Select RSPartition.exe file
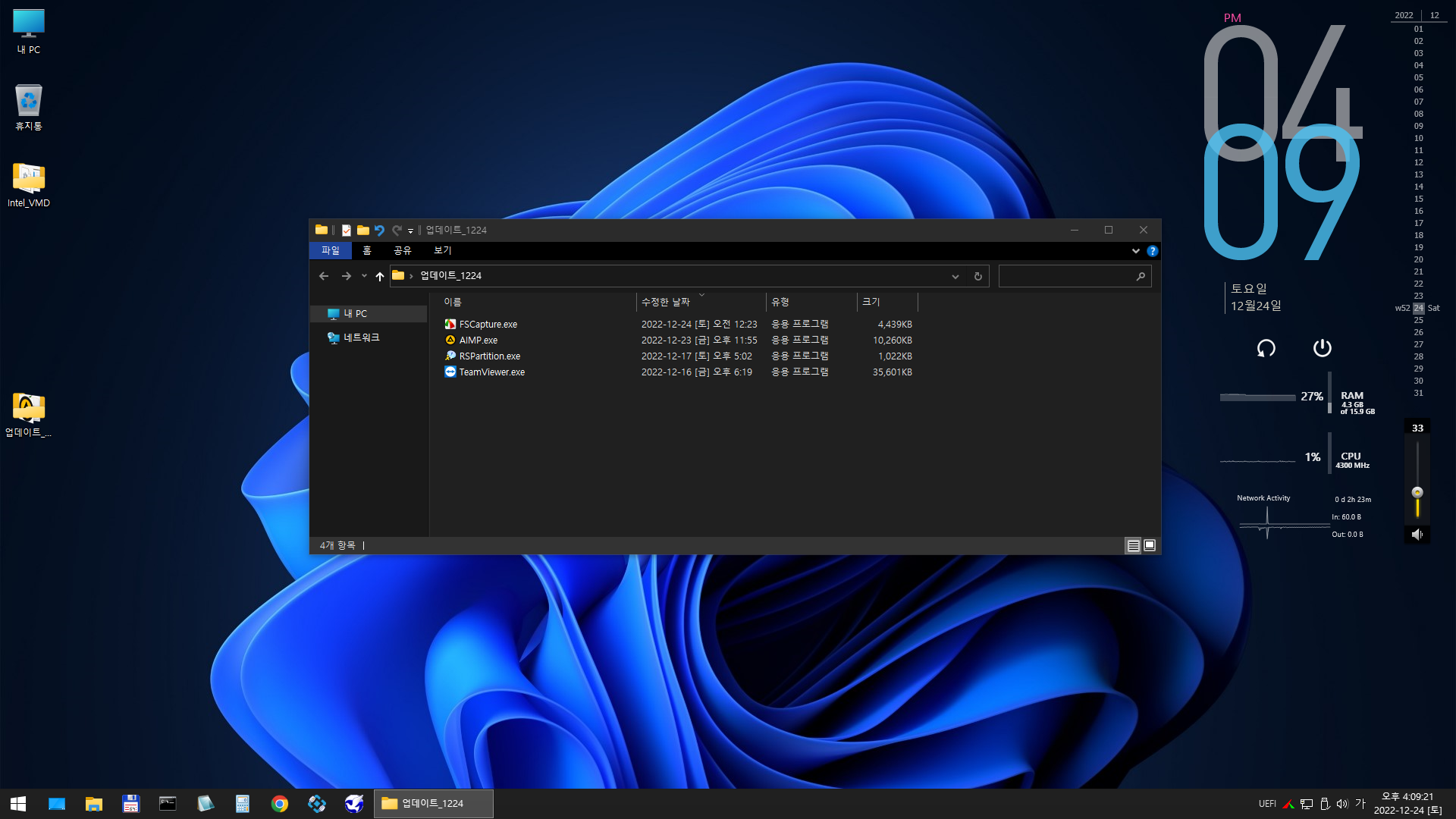Screen dimensions: 1456x819 click(x=489, y=356)
